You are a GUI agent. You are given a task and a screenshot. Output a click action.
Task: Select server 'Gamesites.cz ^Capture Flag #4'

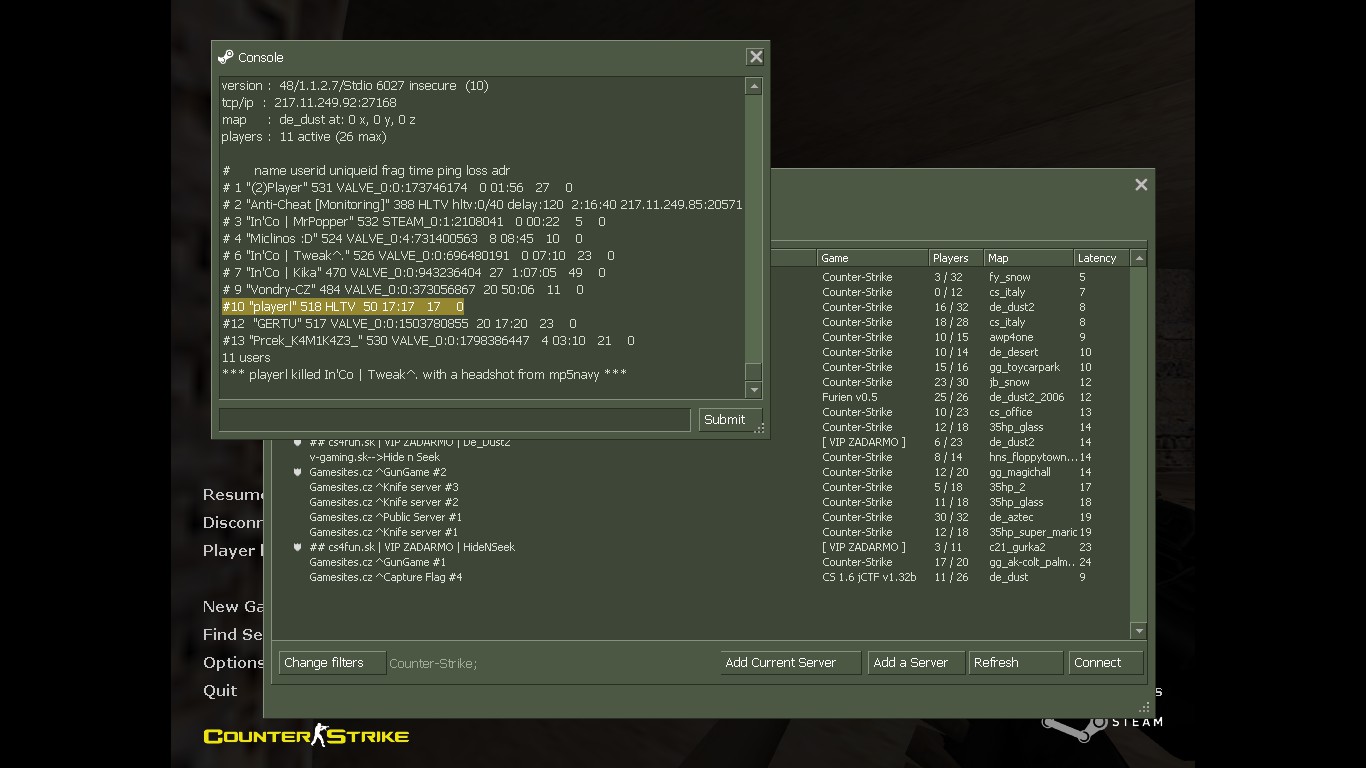(385, 577)
